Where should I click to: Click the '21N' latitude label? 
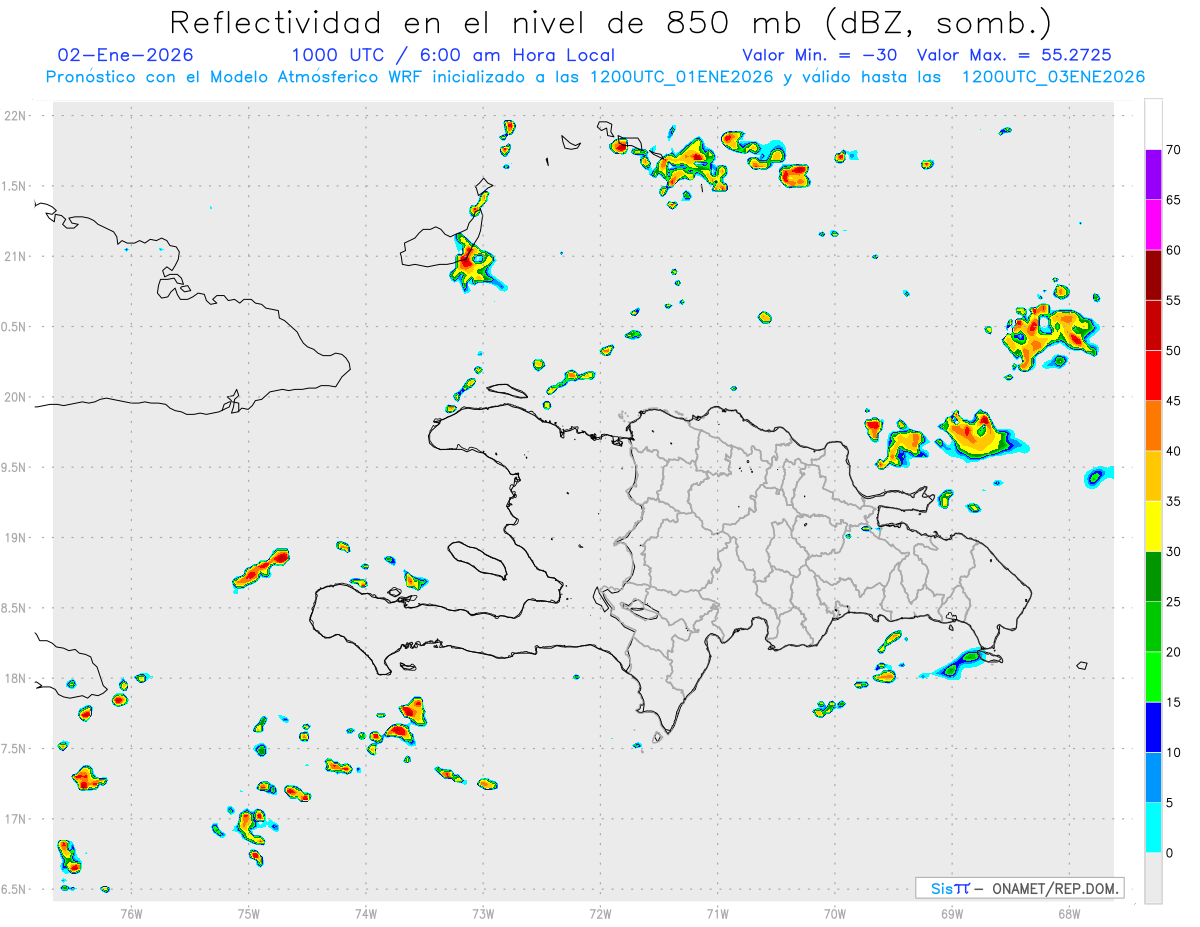tap(17, 256)
